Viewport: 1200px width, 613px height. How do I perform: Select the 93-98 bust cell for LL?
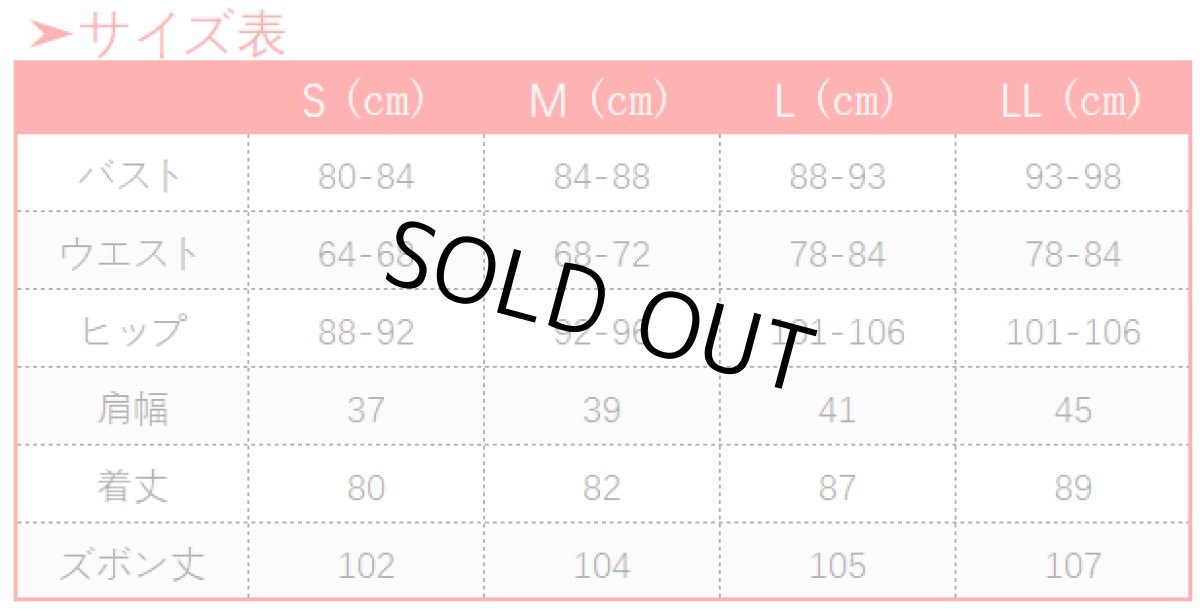(1073, 177)
